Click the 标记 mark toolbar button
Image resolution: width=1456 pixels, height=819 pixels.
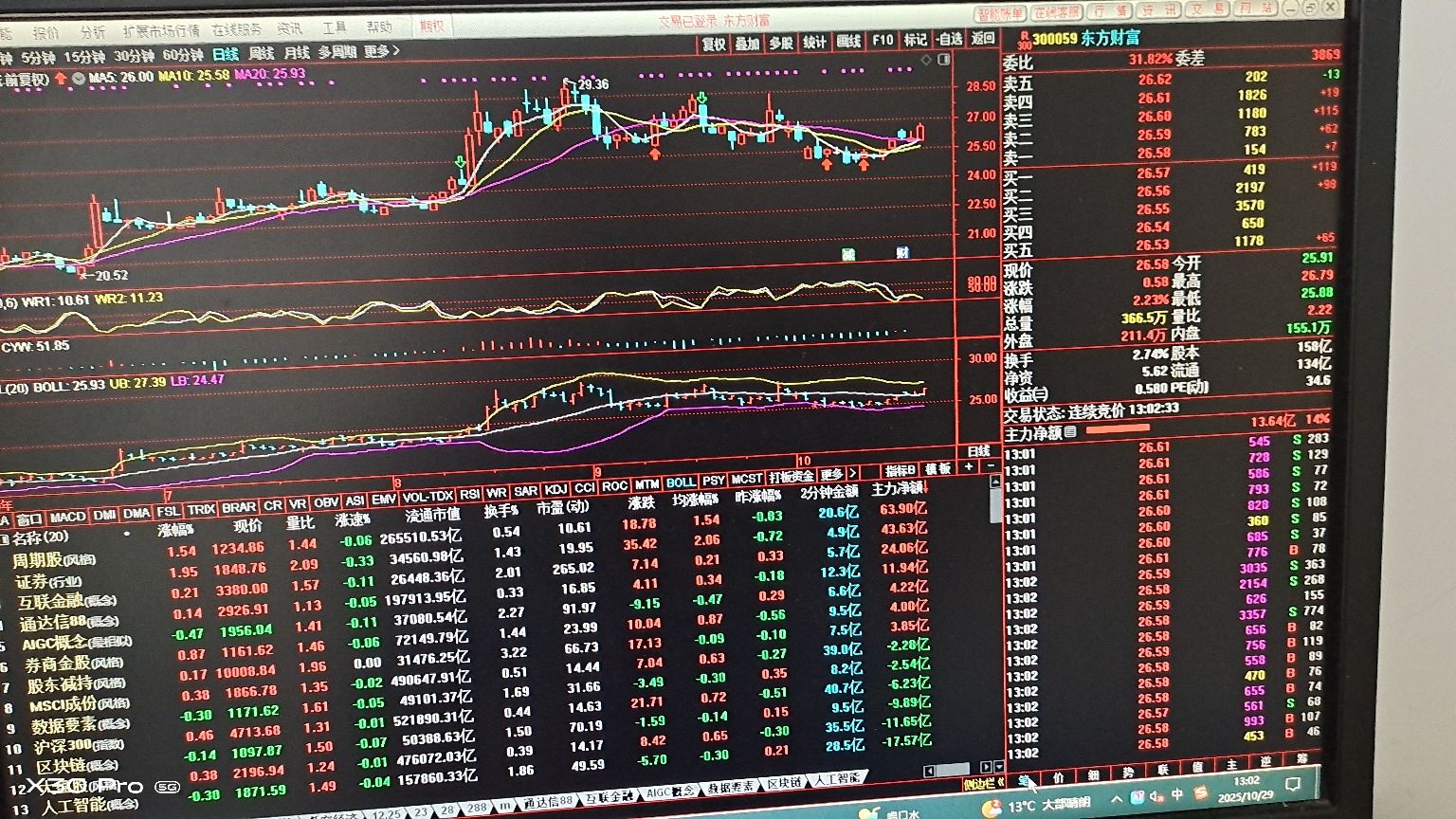pyautogui.click(x=915, y=40)
